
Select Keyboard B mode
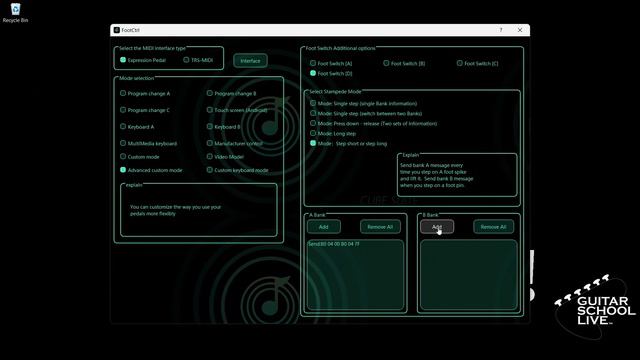click(224, 127)
